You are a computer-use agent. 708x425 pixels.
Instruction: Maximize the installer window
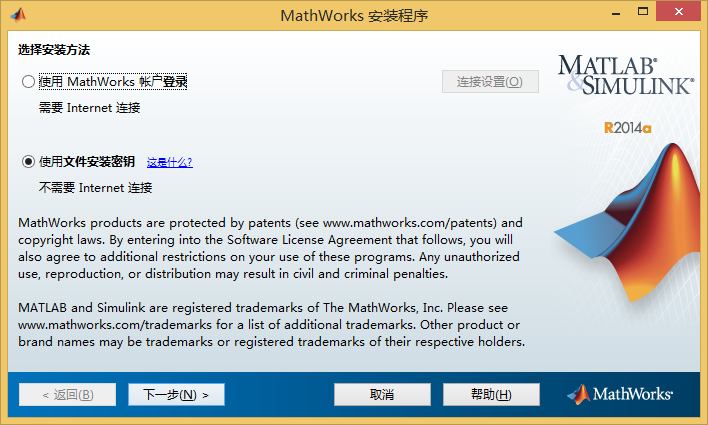[643, 12]
